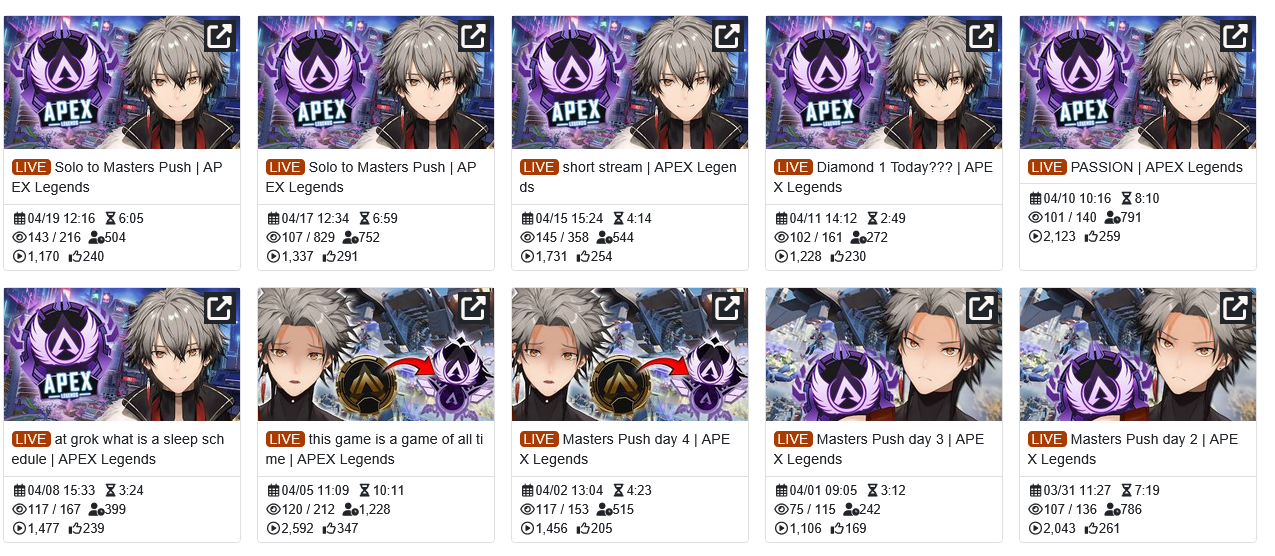Screen dimensions: 1275x556
Task: Click external link icon on Masters Push day 2
Action: (1235, 308)
